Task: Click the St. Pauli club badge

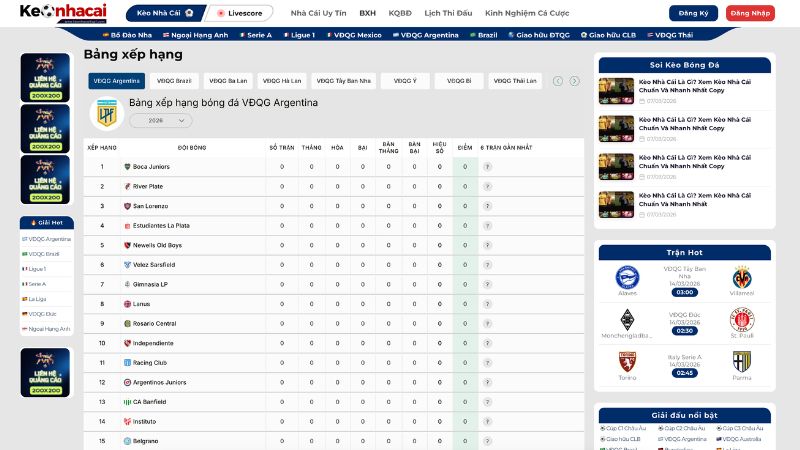Action: tap(742, 320)
